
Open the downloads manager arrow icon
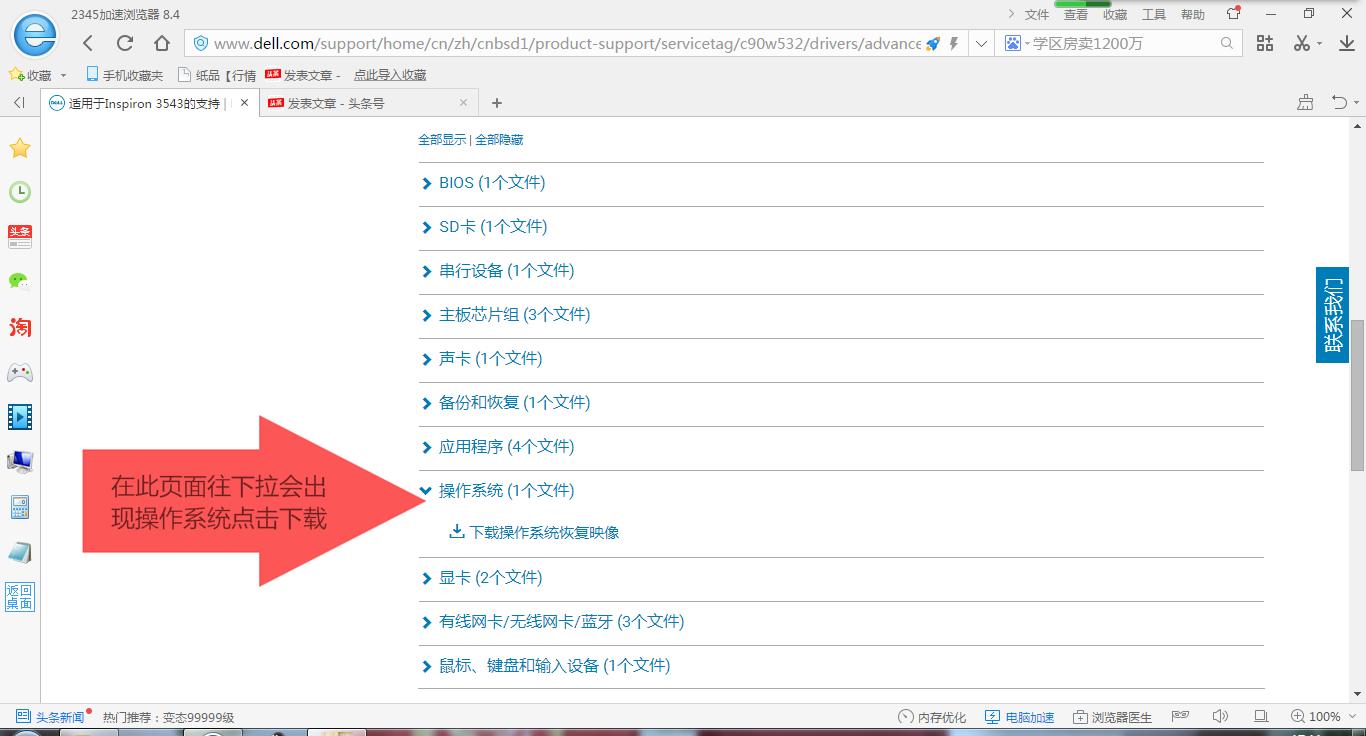(1346, 43)
